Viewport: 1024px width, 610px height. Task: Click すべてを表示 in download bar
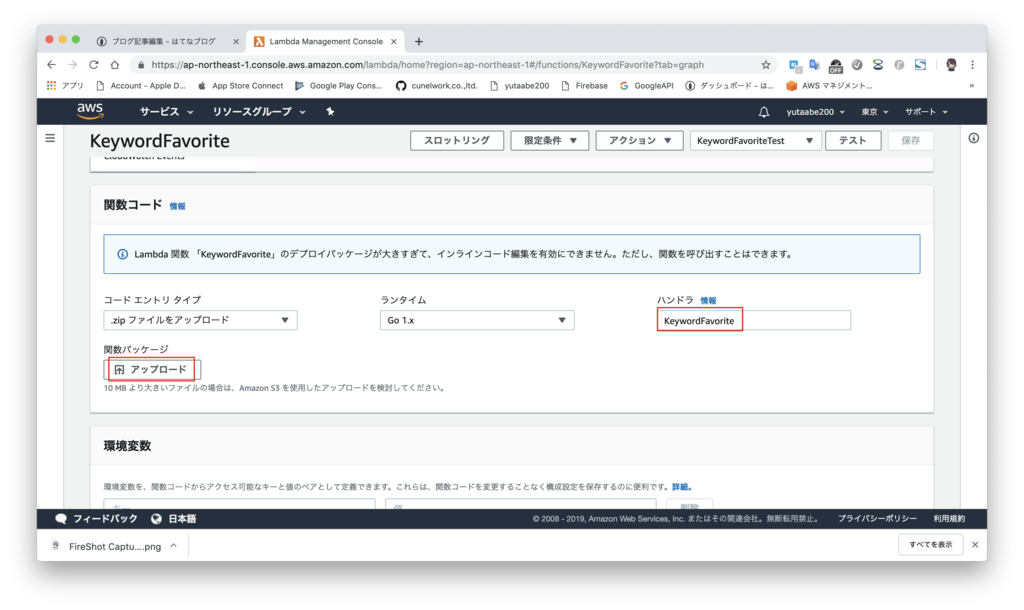(931, 545)
